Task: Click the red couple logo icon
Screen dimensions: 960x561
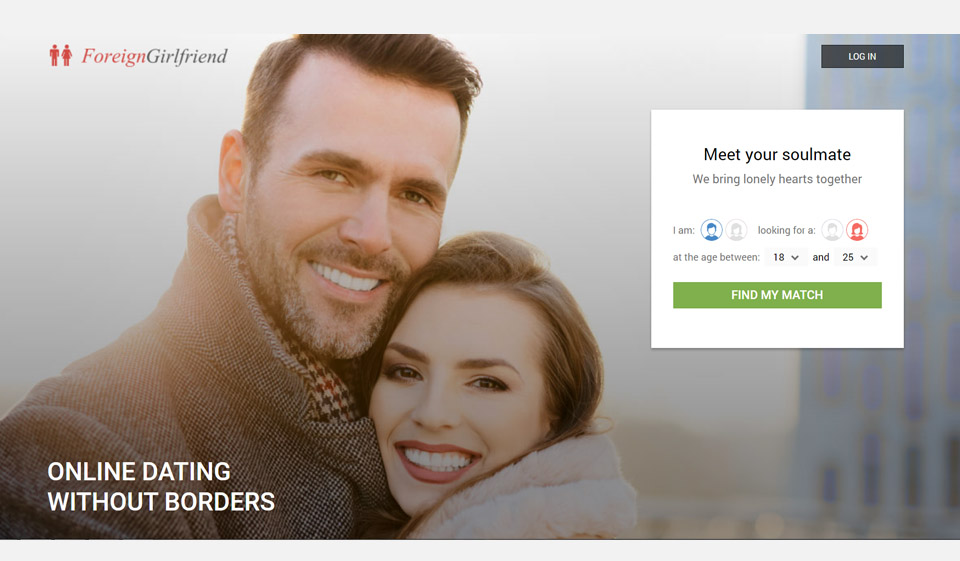Action: 61,56
